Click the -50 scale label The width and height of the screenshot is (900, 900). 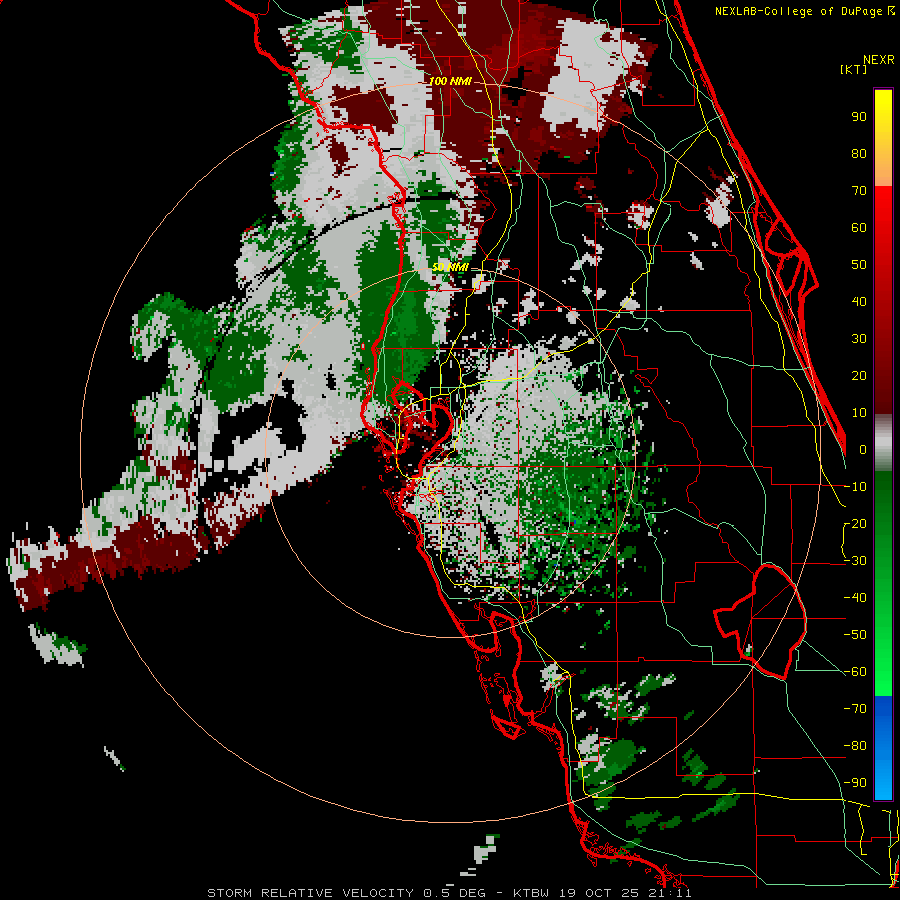tap(855, 635)
